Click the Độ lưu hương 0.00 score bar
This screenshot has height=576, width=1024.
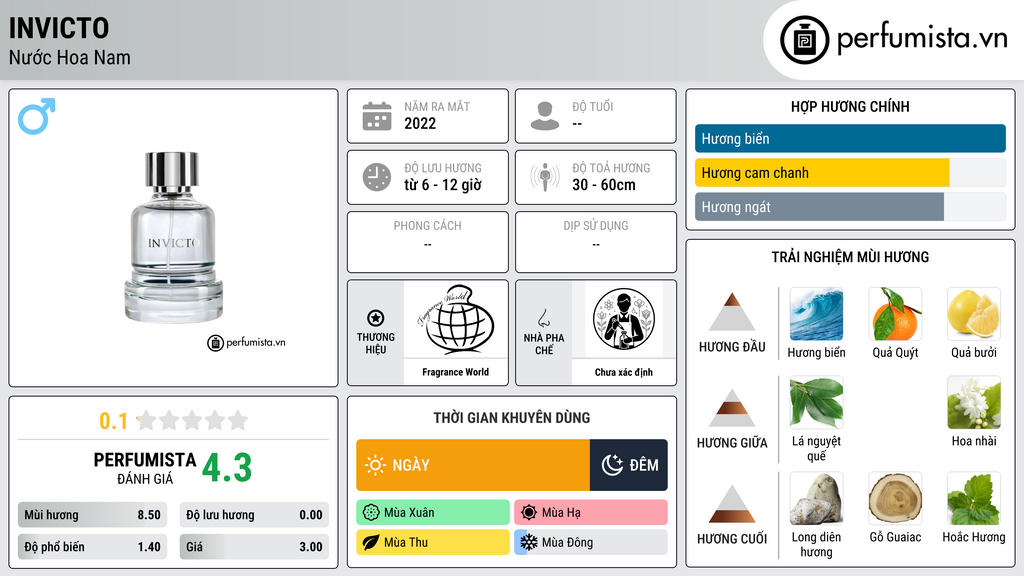coord(254,515)
